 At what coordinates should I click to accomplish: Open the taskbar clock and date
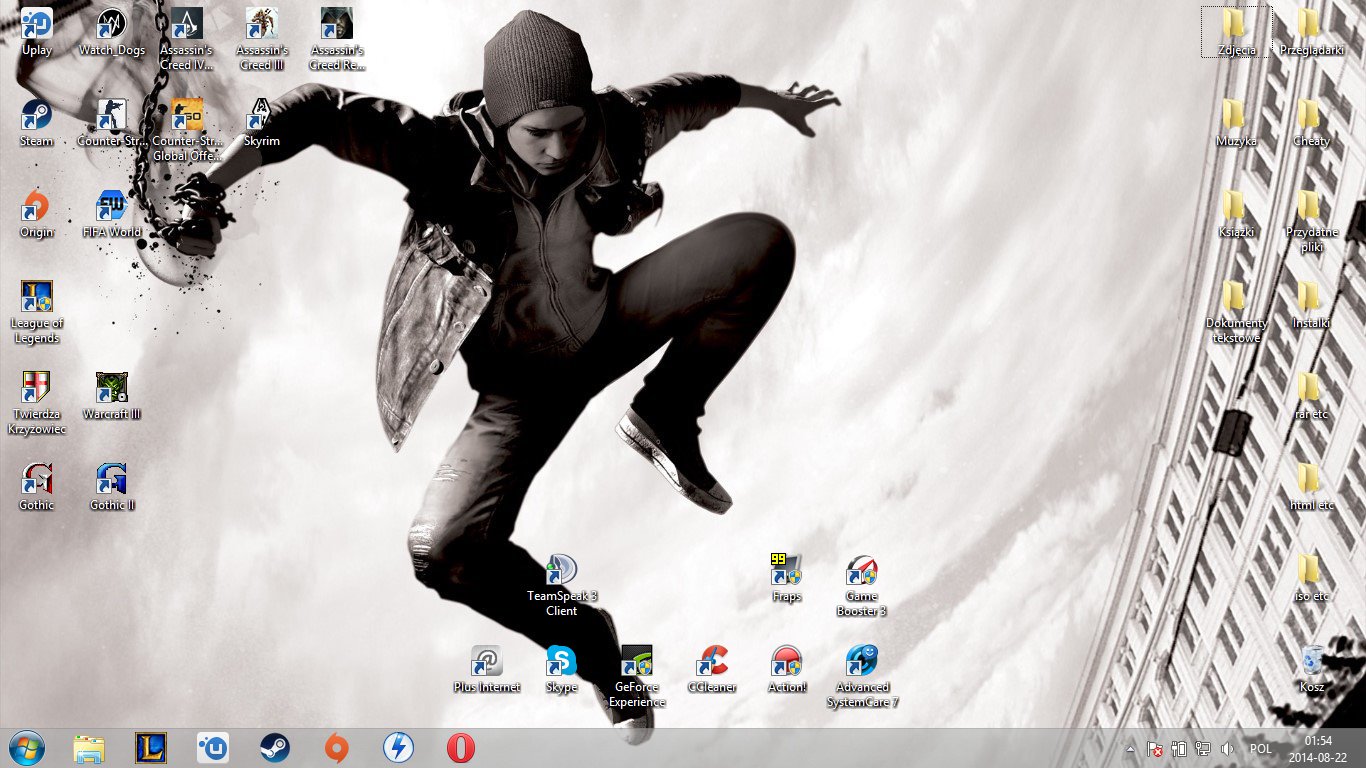coord(1318,749)
